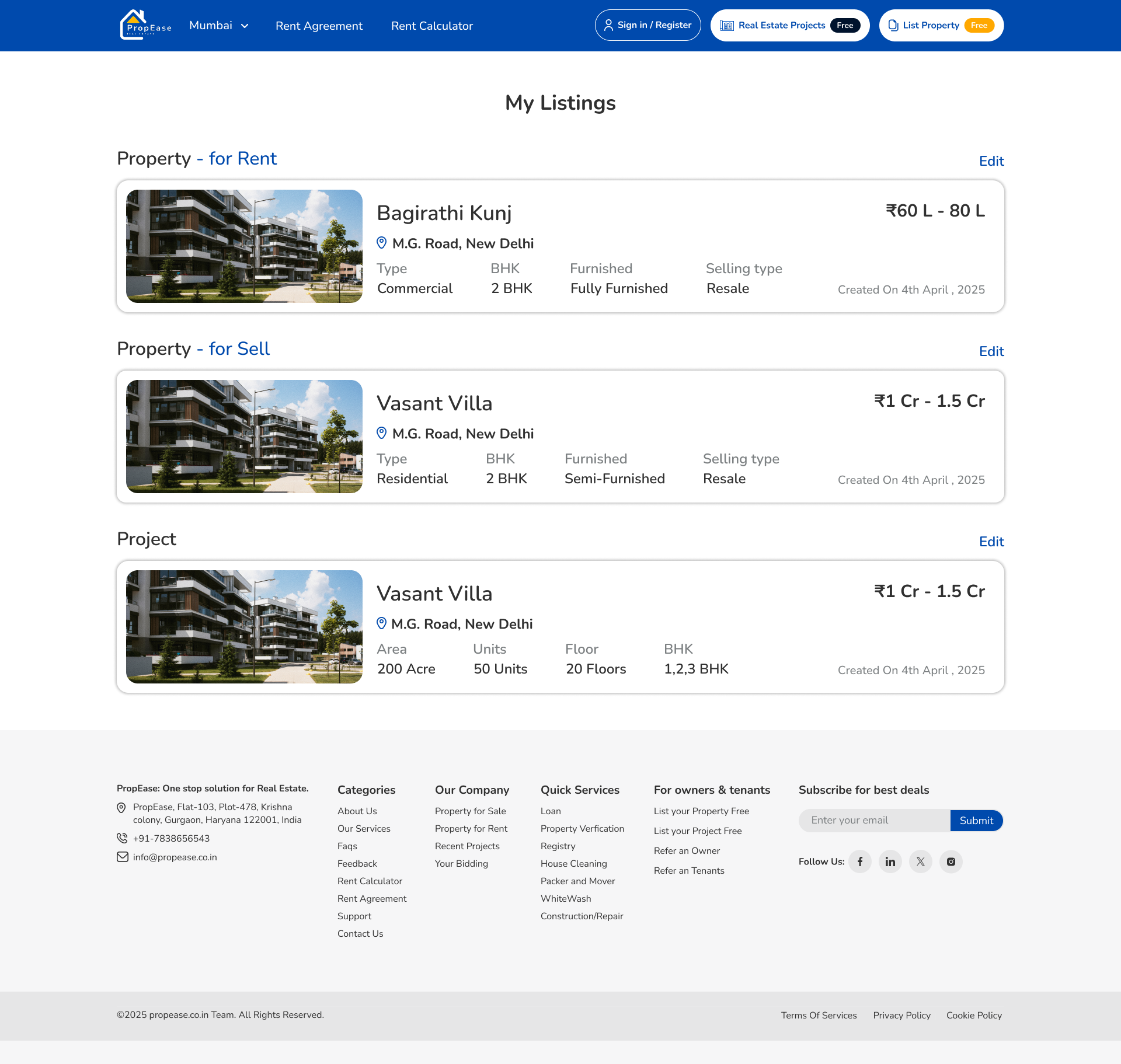The width and height of the screenshot is (1121, 1064).
Task: Open Rent Calculator footer link
Action: click(370, 881)
